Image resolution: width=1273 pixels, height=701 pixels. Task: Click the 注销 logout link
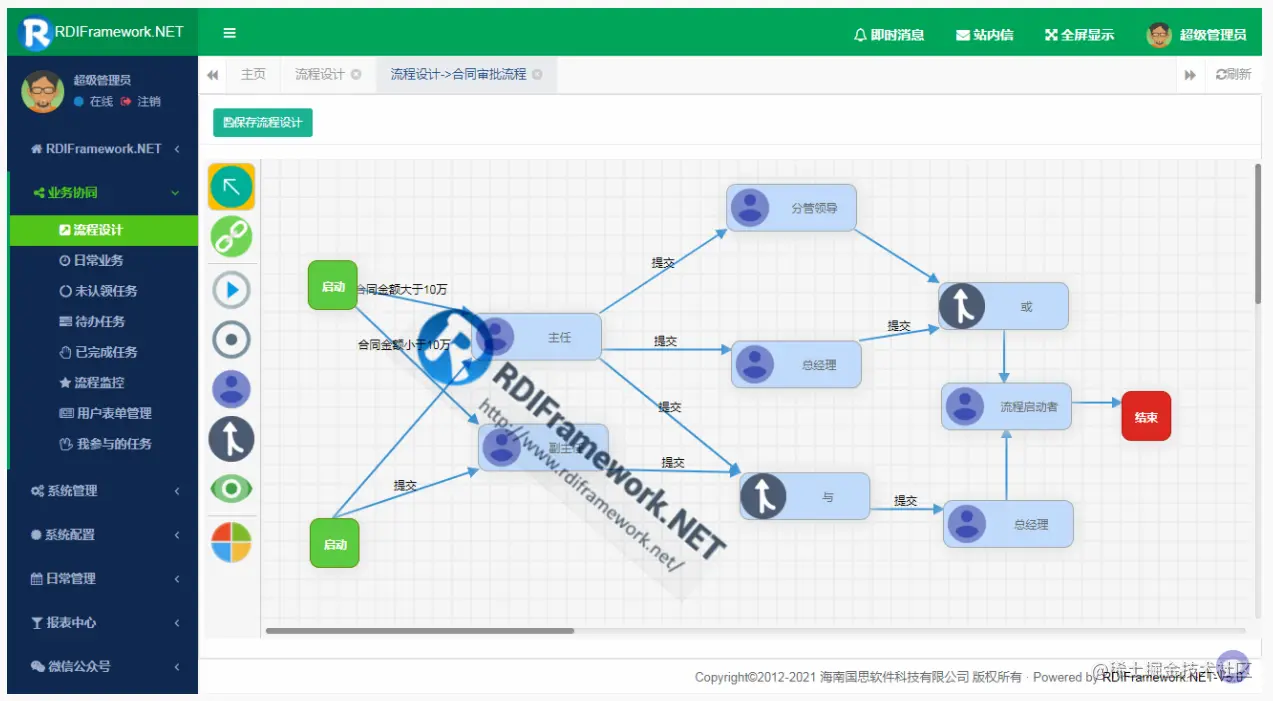pos(147,101)
